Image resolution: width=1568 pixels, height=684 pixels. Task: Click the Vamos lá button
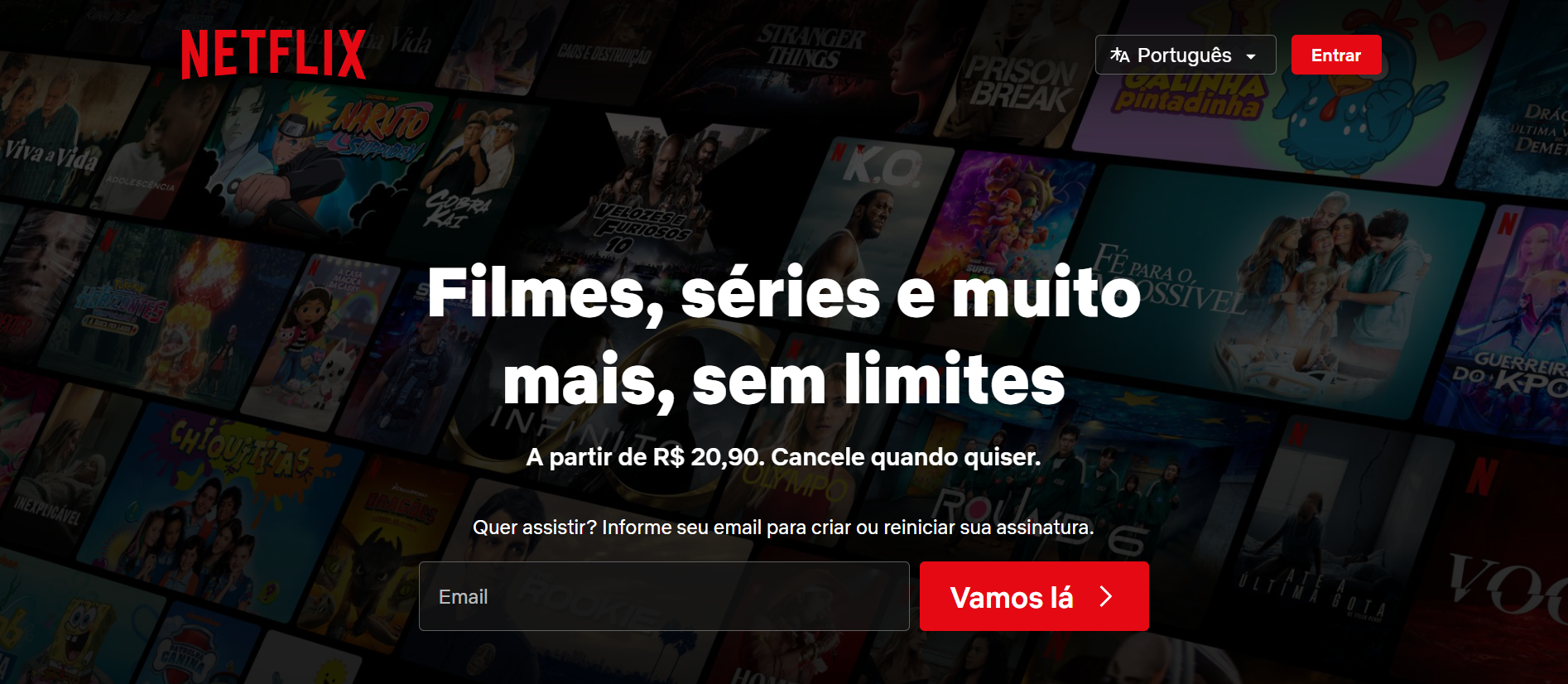pos(1034,596)
